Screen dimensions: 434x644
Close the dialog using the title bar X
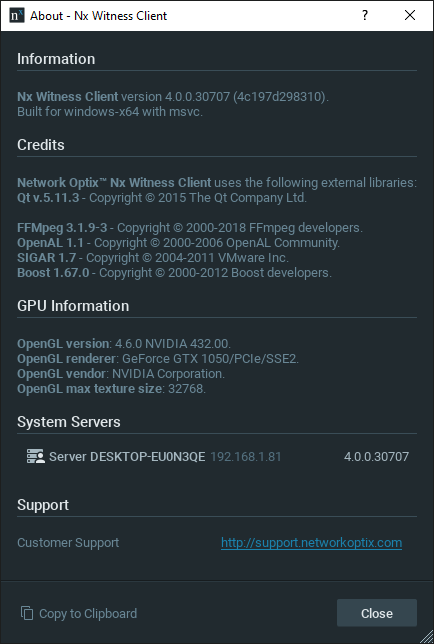pyautogui.click(x=410, y=16)
